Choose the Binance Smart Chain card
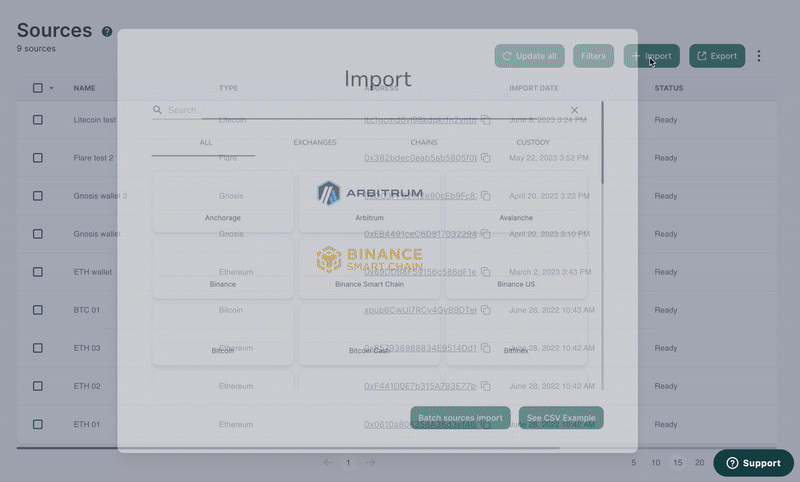Viewport: 800px width, 482px height. point(369,268)
